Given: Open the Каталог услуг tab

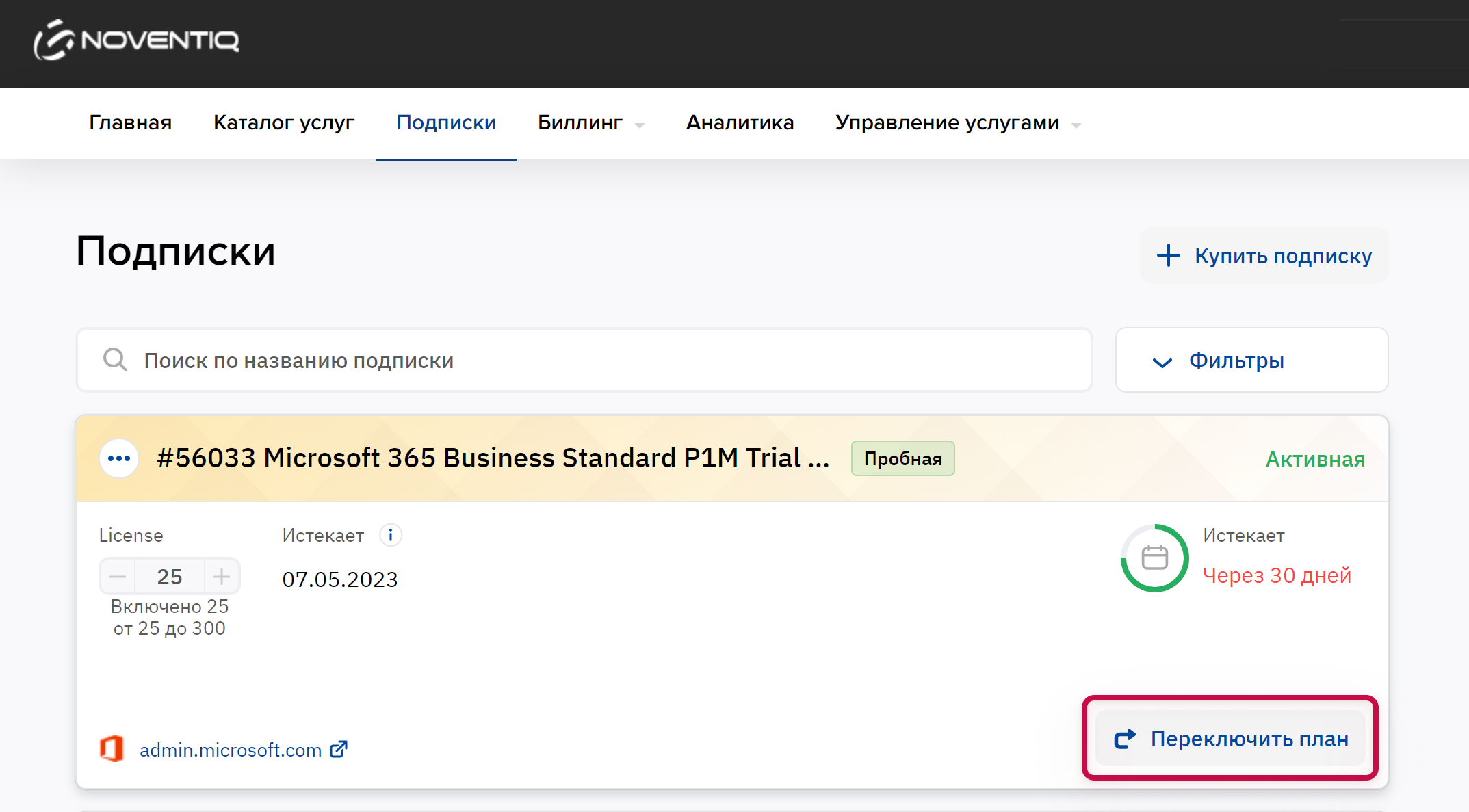Looking at the screenshot, I should [x=284, y=123].
